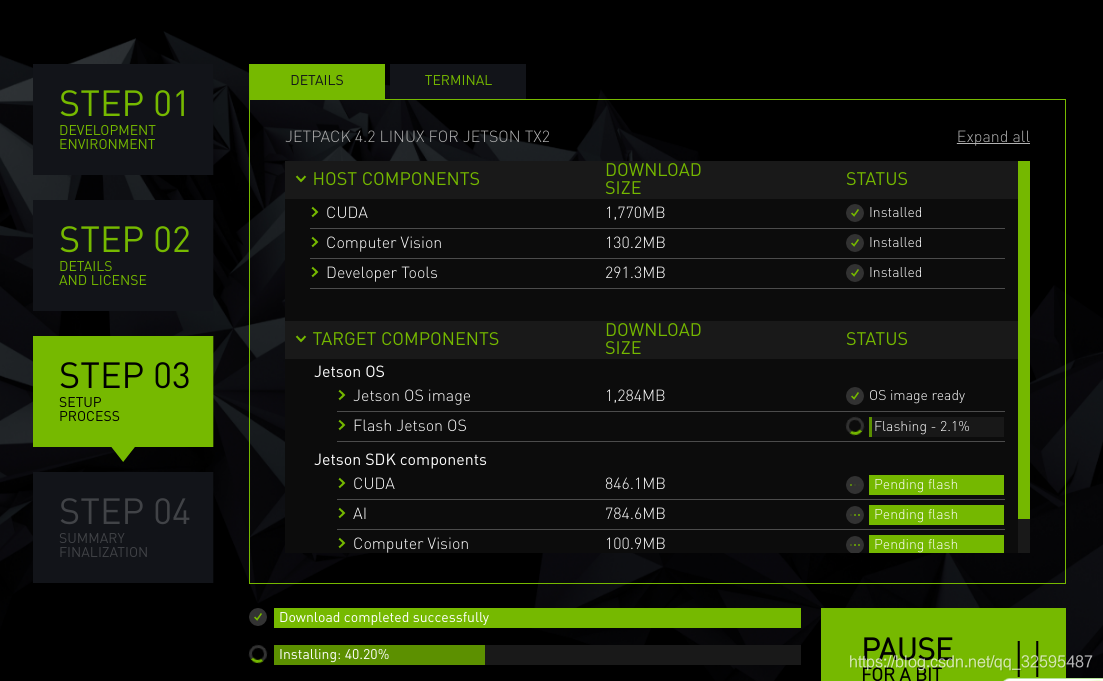
Task: Expand the SDK CUDA 846.1MB row
Action: (342, 483)
